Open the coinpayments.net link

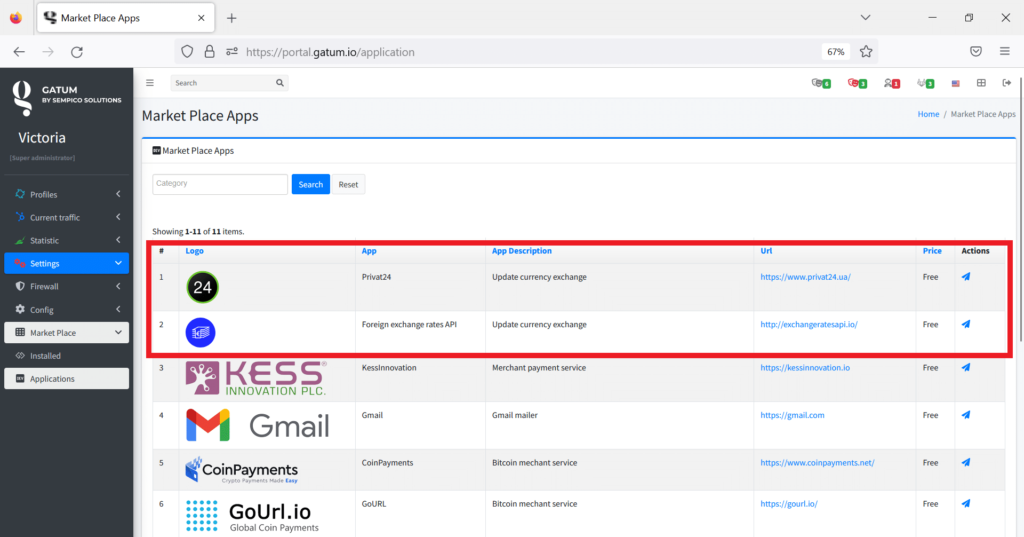(x=817, y=463)
